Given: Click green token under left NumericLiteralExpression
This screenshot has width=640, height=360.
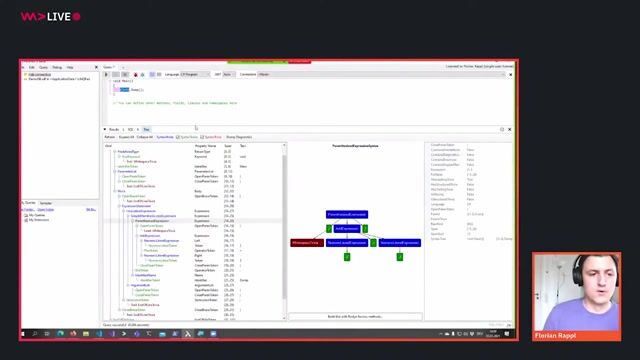Looking at the screenshot, I should pos(347,257).
